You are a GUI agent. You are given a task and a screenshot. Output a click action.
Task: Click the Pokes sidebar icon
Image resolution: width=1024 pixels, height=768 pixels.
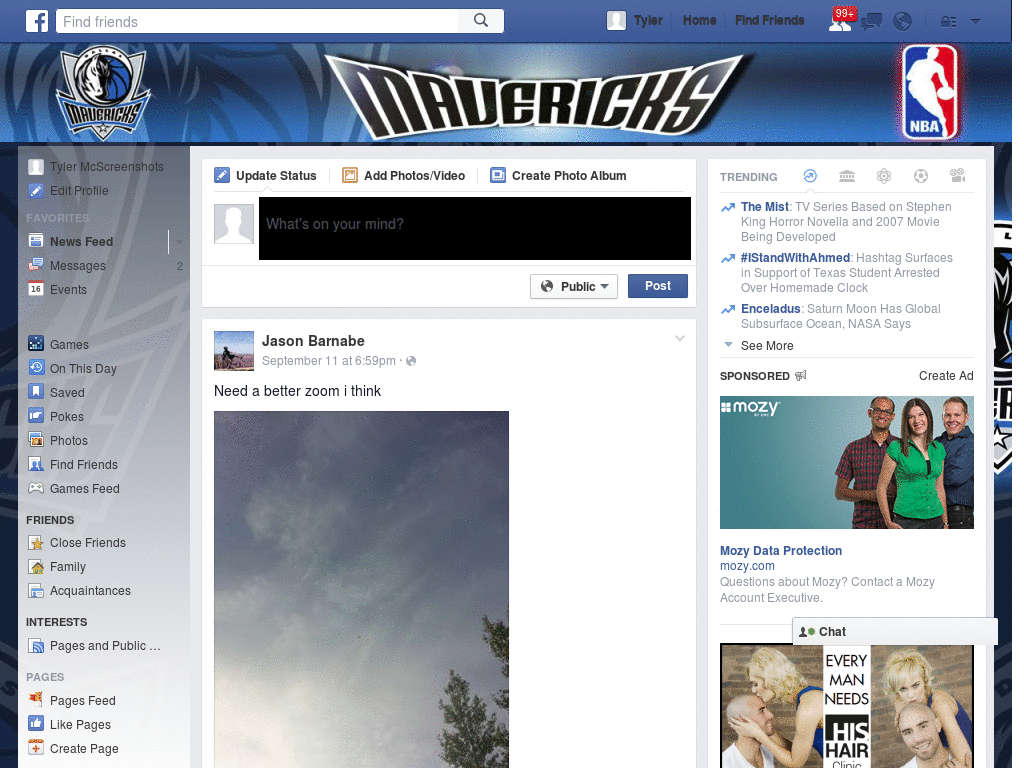(36, 415)
